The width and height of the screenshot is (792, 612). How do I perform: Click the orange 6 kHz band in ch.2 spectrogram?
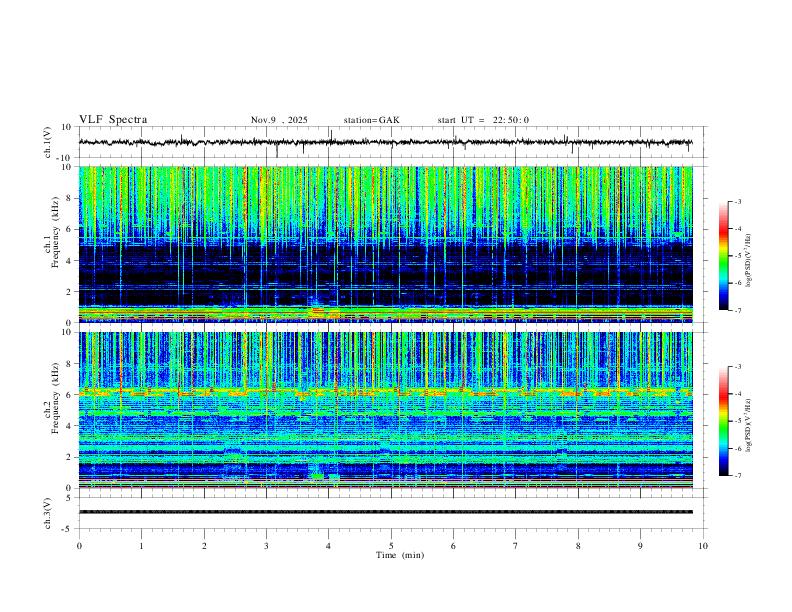[x=385, y=392]
